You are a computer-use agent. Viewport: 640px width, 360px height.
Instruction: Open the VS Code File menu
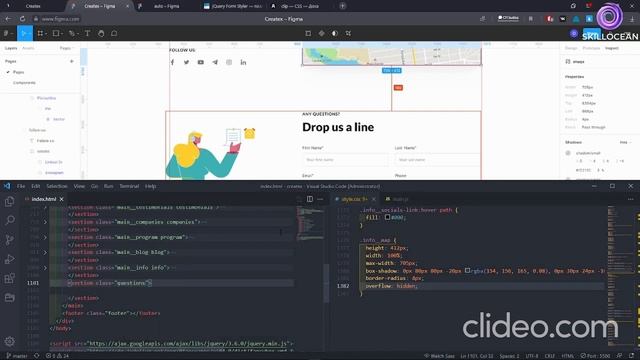click(x=21, y=186)
